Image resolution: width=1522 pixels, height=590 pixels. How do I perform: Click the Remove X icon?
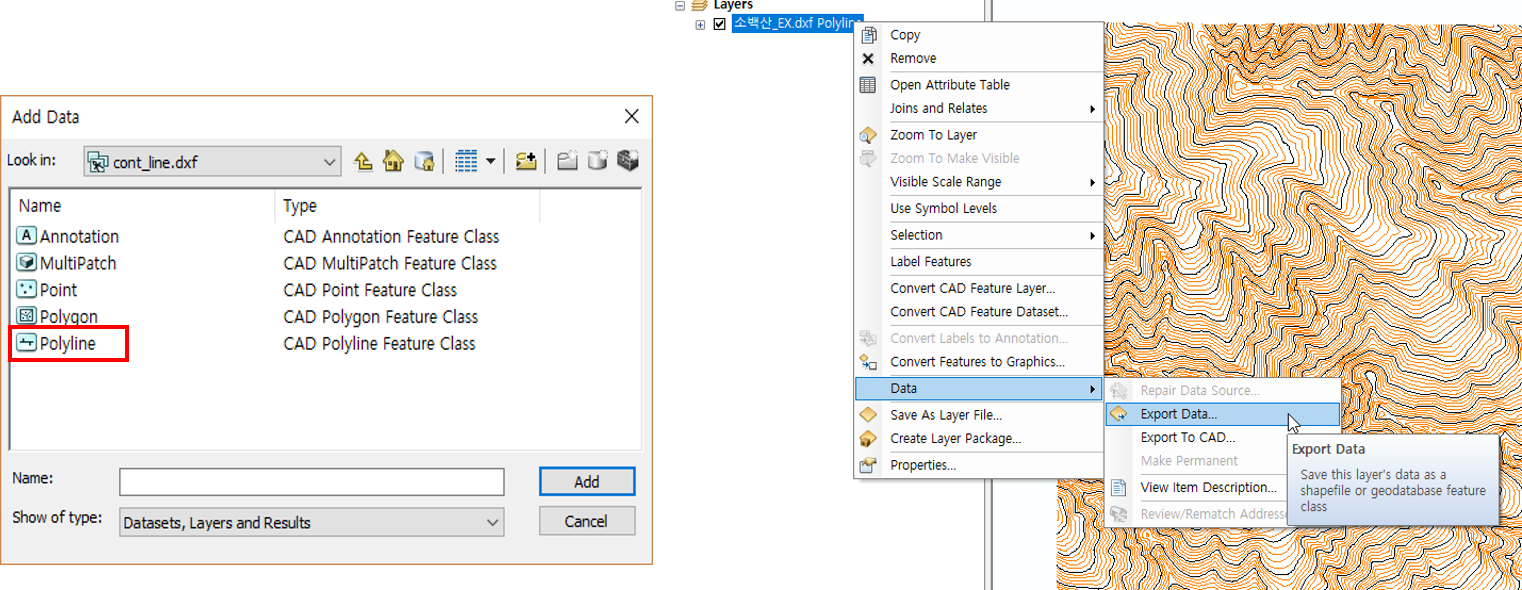(868, 58)
